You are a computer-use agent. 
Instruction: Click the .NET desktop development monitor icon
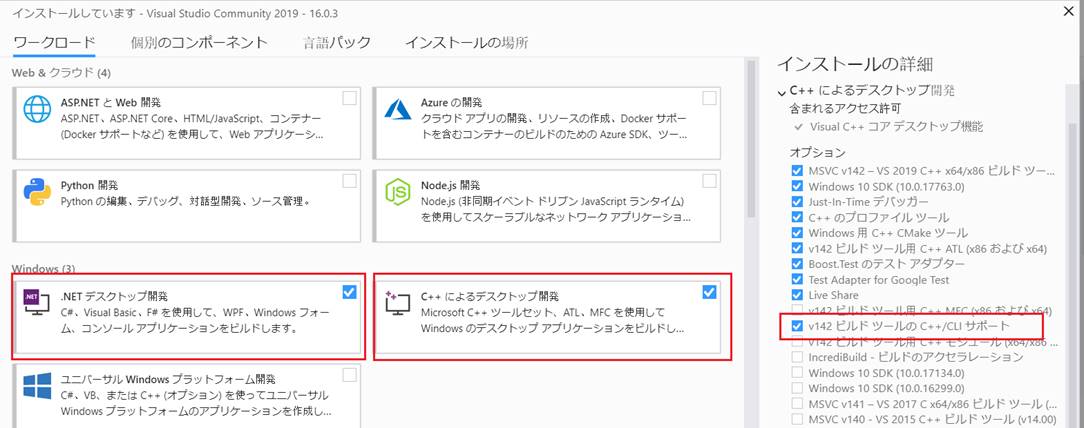pos(37,303)
